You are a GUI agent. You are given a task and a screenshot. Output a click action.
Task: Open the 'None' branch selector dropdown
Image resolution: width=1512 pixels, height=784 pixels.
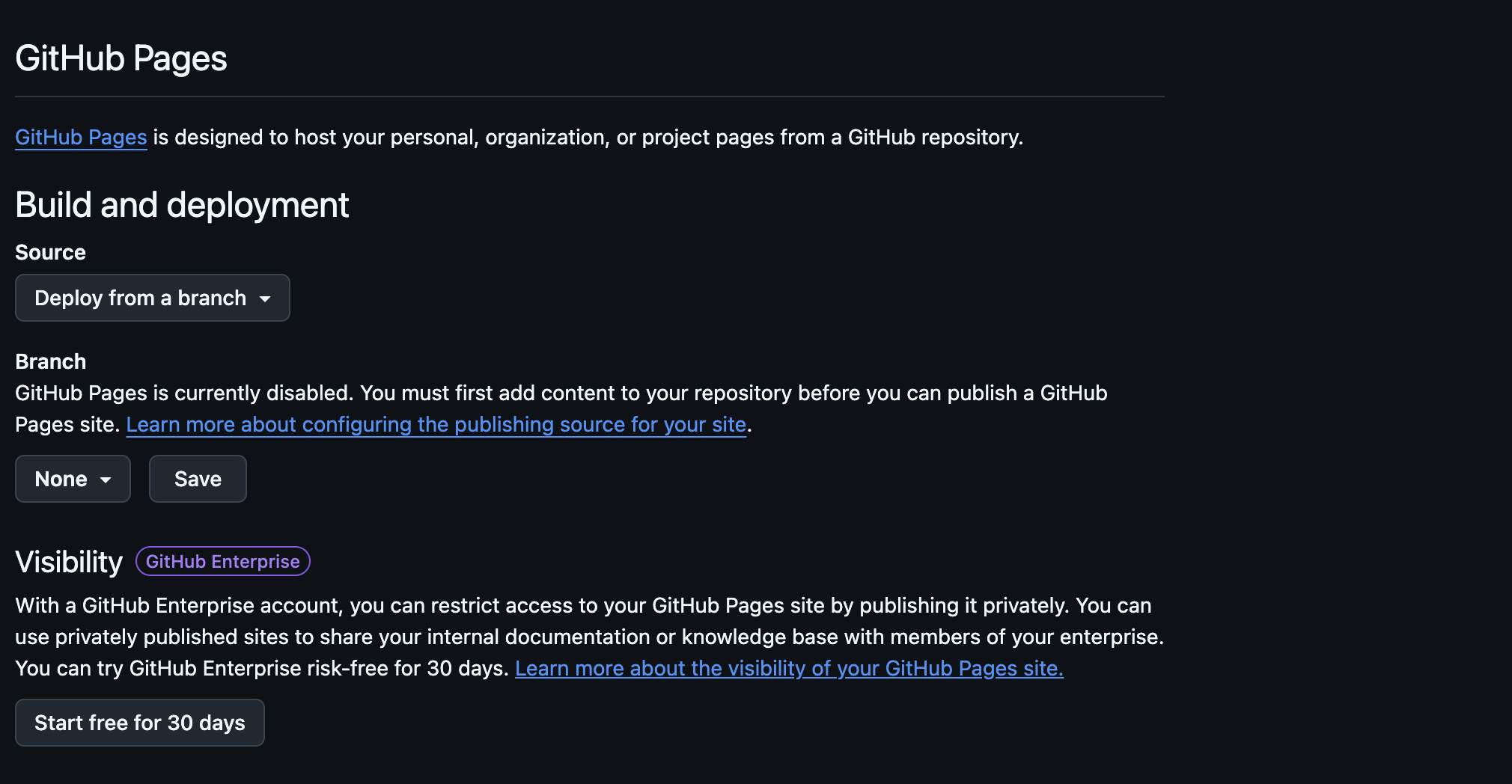pyautogui.click(x=73, y=479)
